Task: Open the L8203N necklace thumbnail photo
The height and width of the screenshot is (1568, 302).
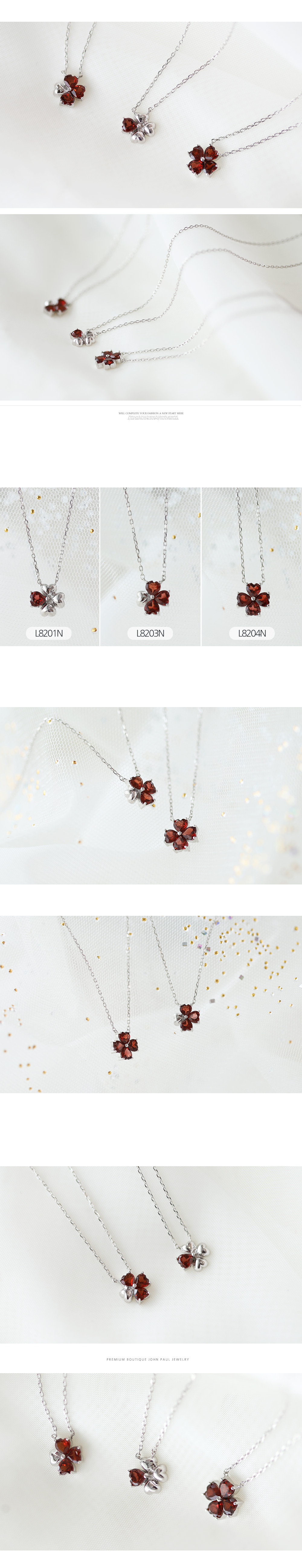Action: click(x=150, y=567)
